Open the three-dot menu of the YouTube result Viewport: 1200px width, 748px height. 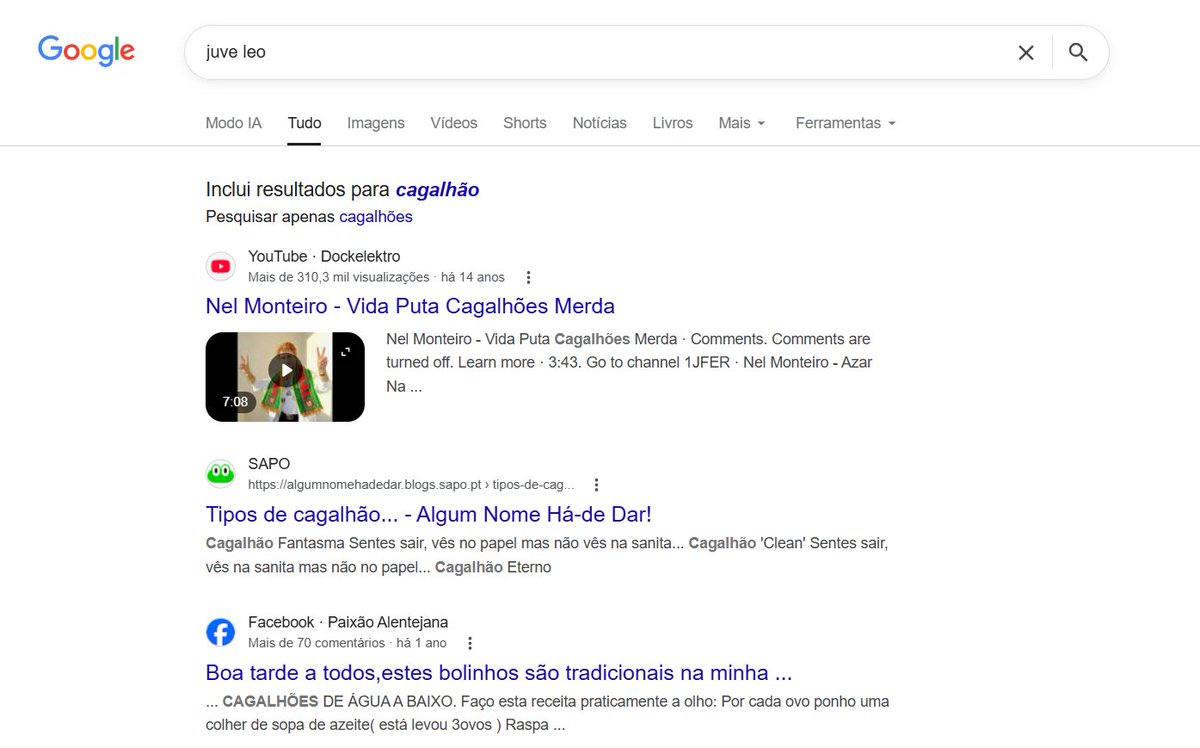coord(528,277)
